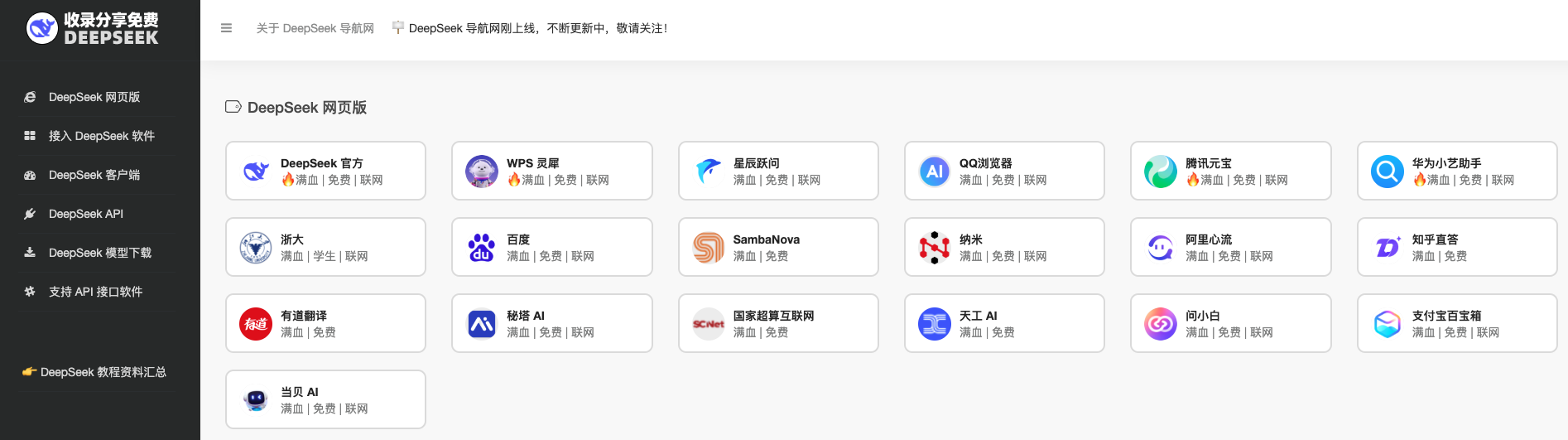Open the 腾讯元宝 card
Screen dimensions: 1568x440
[x=1230, y=171]
